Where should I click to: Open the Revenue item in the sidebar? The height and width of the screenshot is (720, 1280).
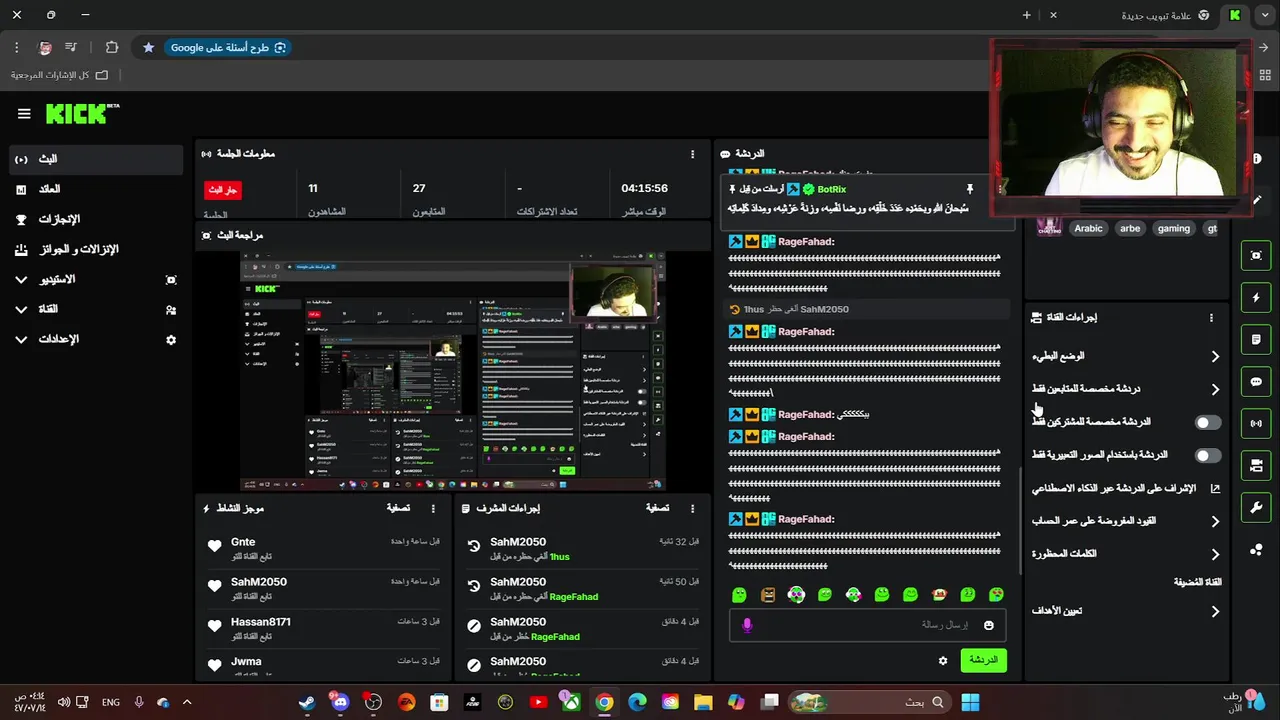point(96,189)
